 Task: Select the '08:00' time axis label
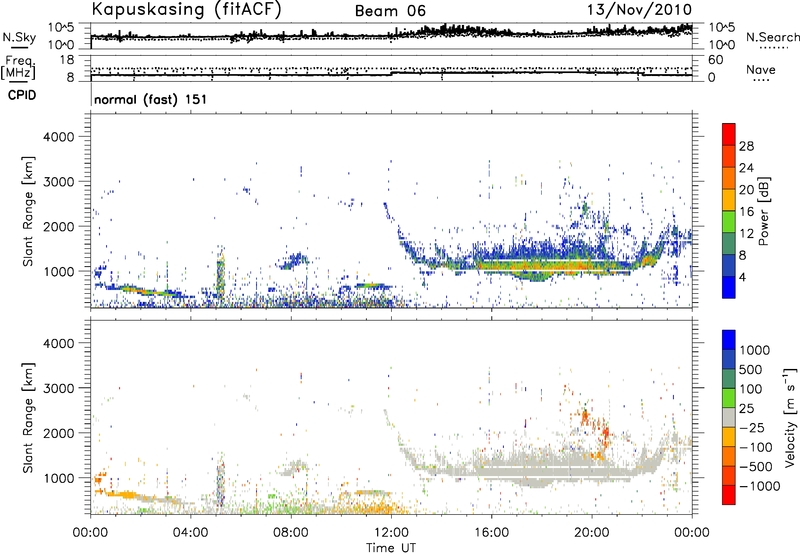click(x=291, y=533)
